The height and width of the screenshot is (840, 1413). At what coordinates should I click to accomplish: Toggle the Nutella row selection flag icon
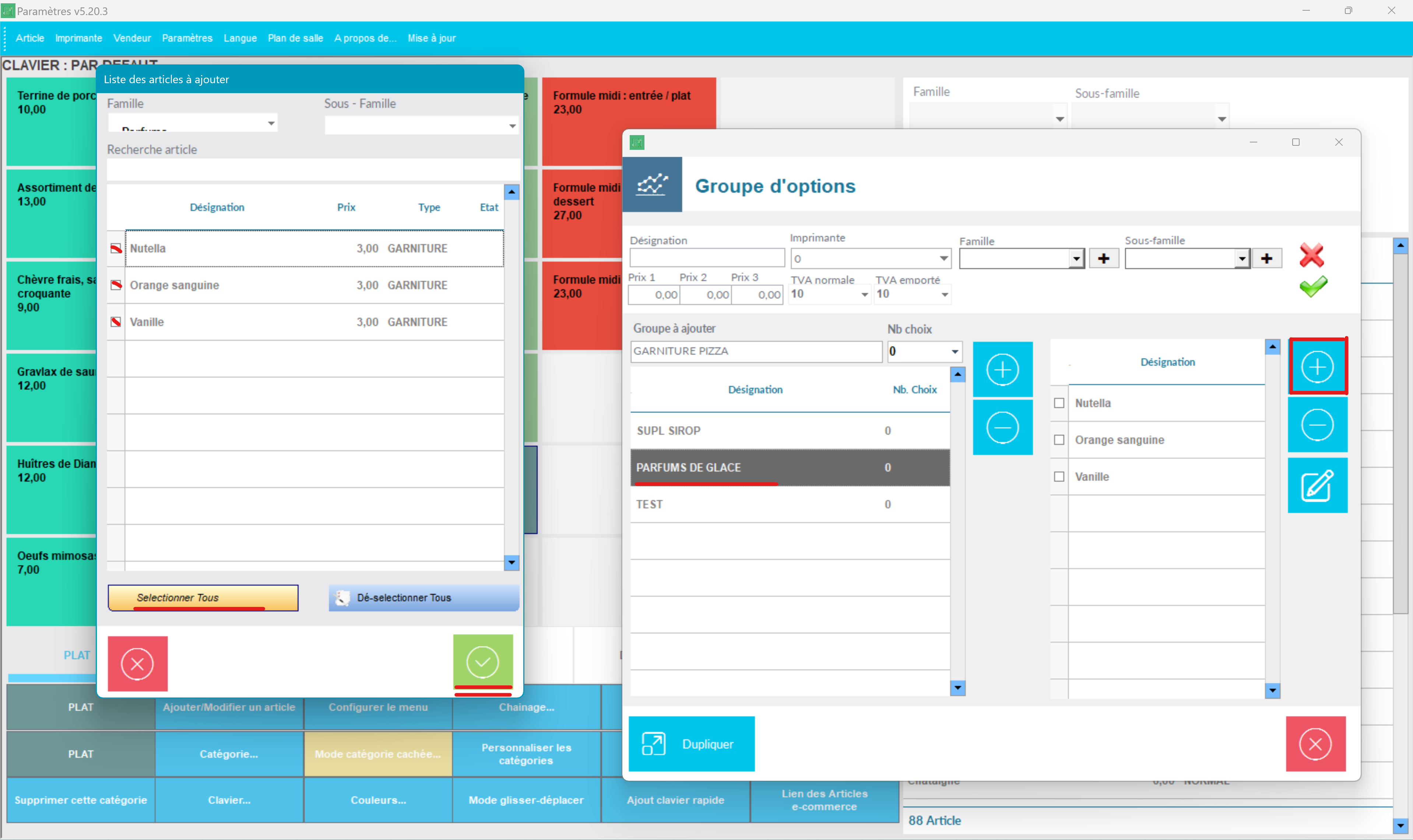116,248
